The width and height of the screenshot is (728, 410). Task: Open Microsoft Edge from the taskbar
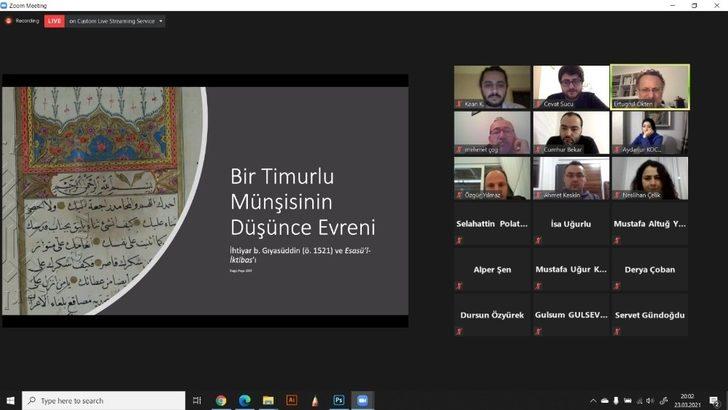pyautogui.click(x=245, y=400)
